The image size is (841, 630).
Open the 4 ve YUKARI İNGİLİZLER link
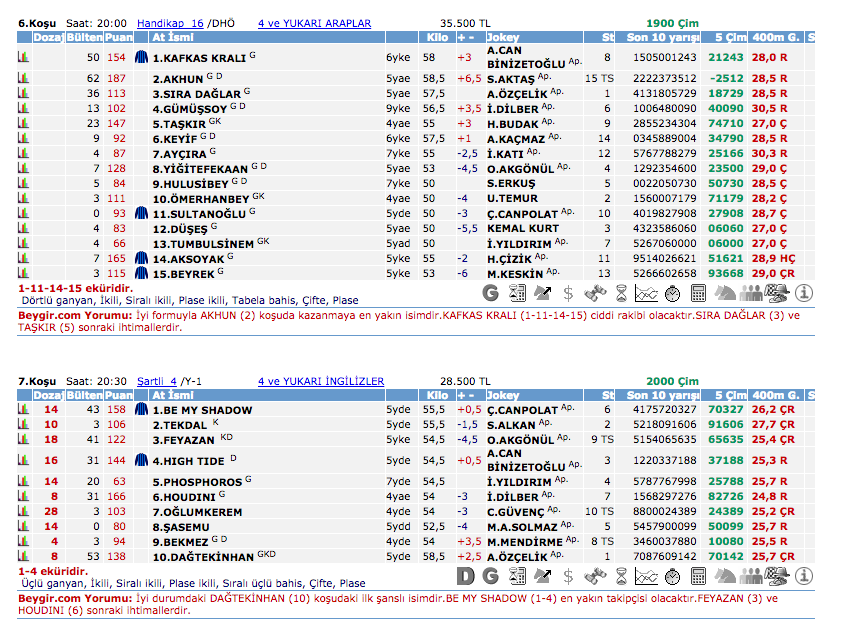point(320,381)
